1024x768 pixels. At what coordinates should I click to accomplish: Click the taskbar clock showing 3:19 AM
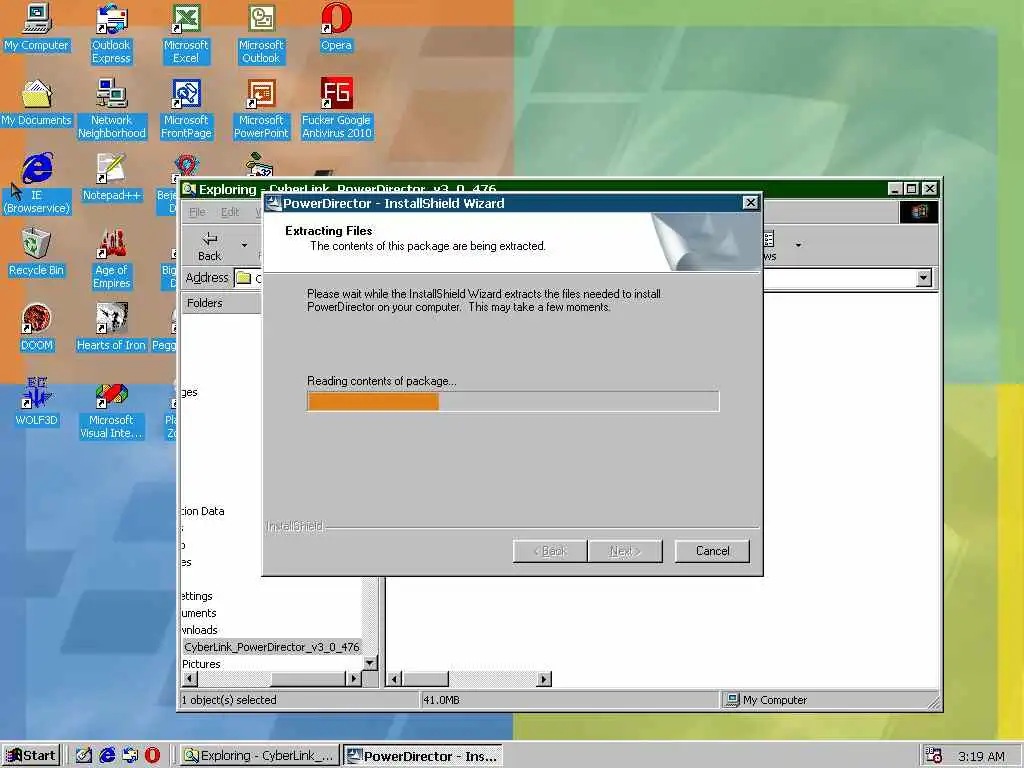click(981, 756)
